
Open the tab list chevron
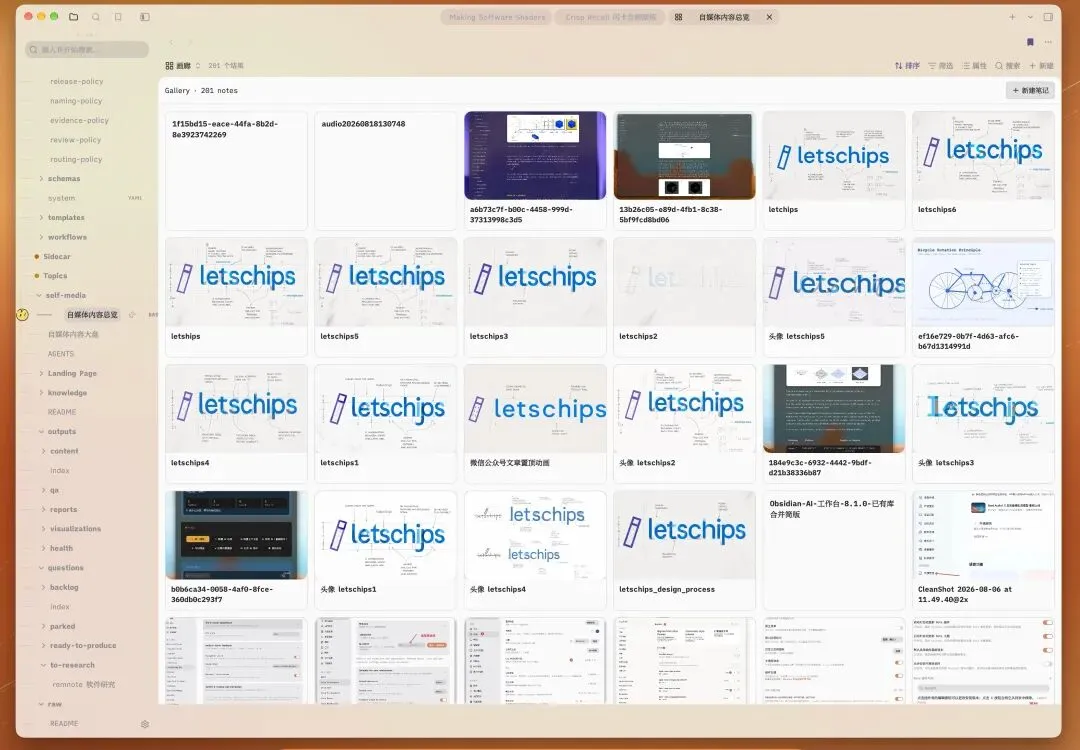[1030, 17]
